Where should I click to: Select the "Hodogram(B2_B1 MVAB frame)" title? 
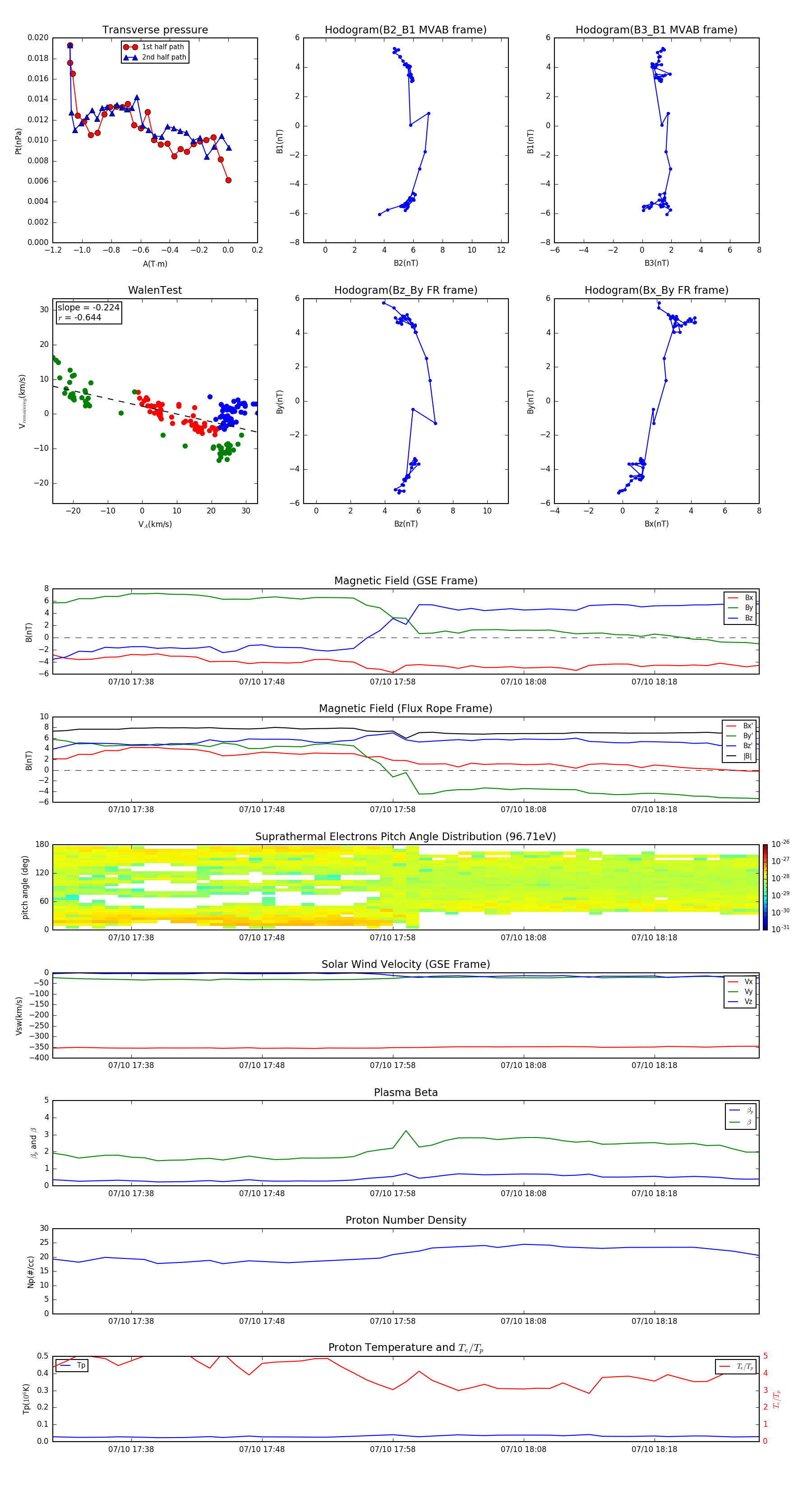(x=406, y=30)
